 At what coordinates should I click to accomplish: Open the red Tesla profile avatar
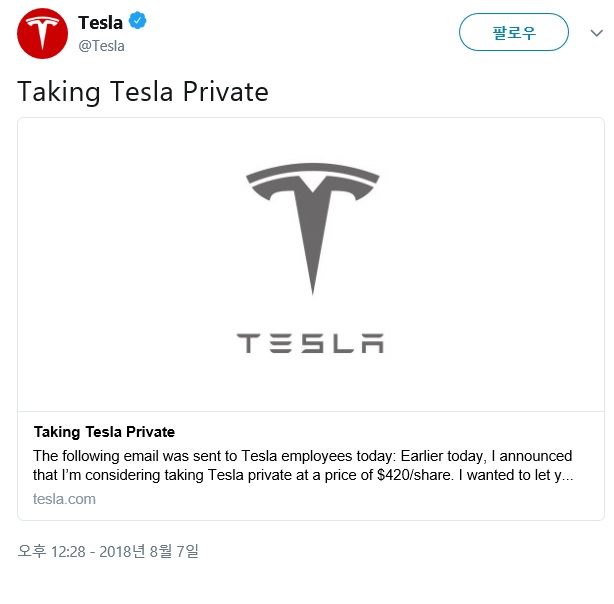click(x=42, y=34)
